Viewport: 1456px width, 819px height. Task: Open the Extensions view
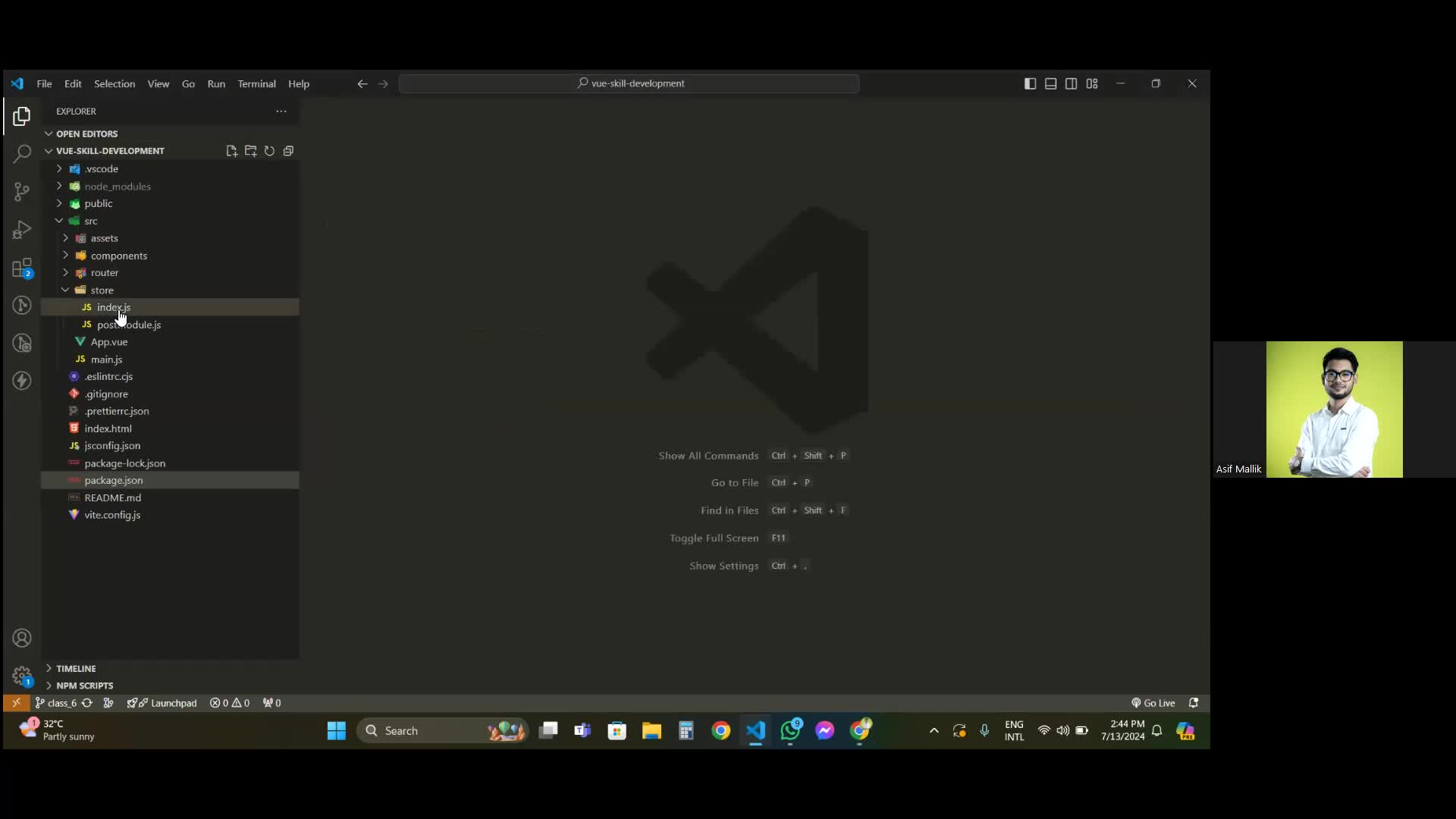[x=21, y=268]
